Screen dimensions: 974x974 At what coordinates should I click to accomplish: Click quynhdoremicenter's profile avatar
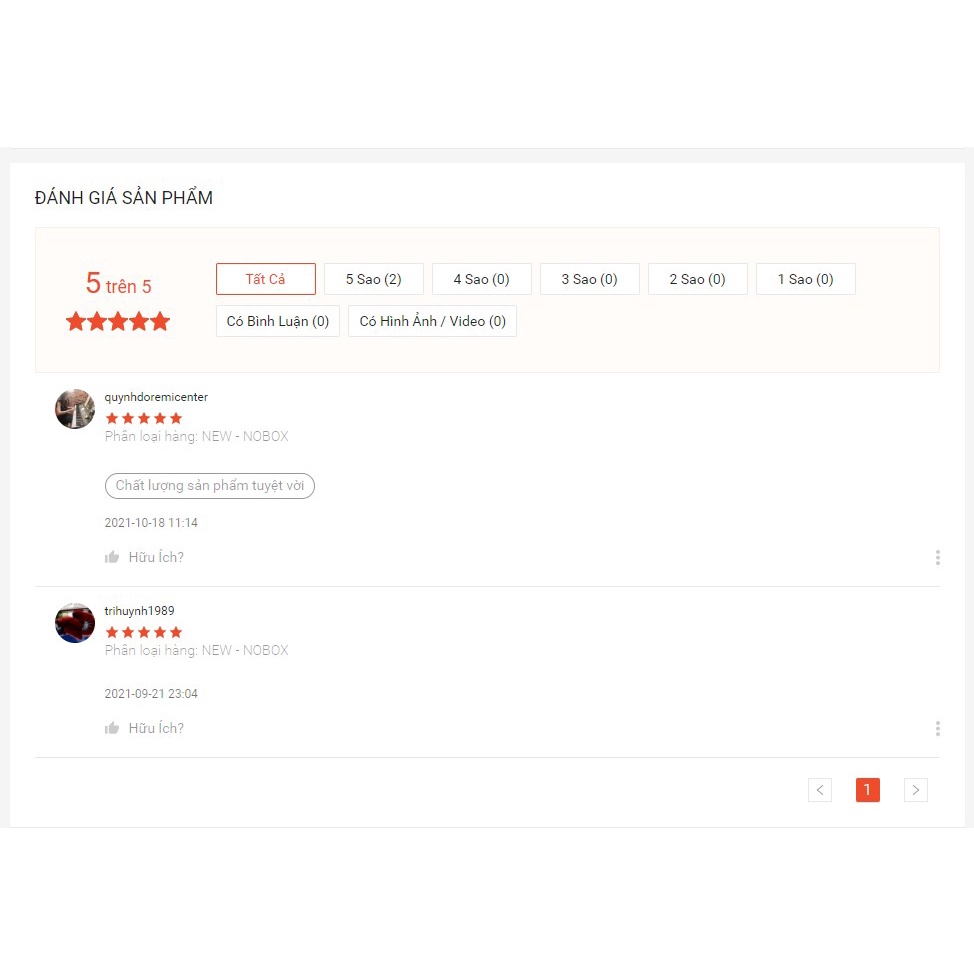(x=75, y=409)
